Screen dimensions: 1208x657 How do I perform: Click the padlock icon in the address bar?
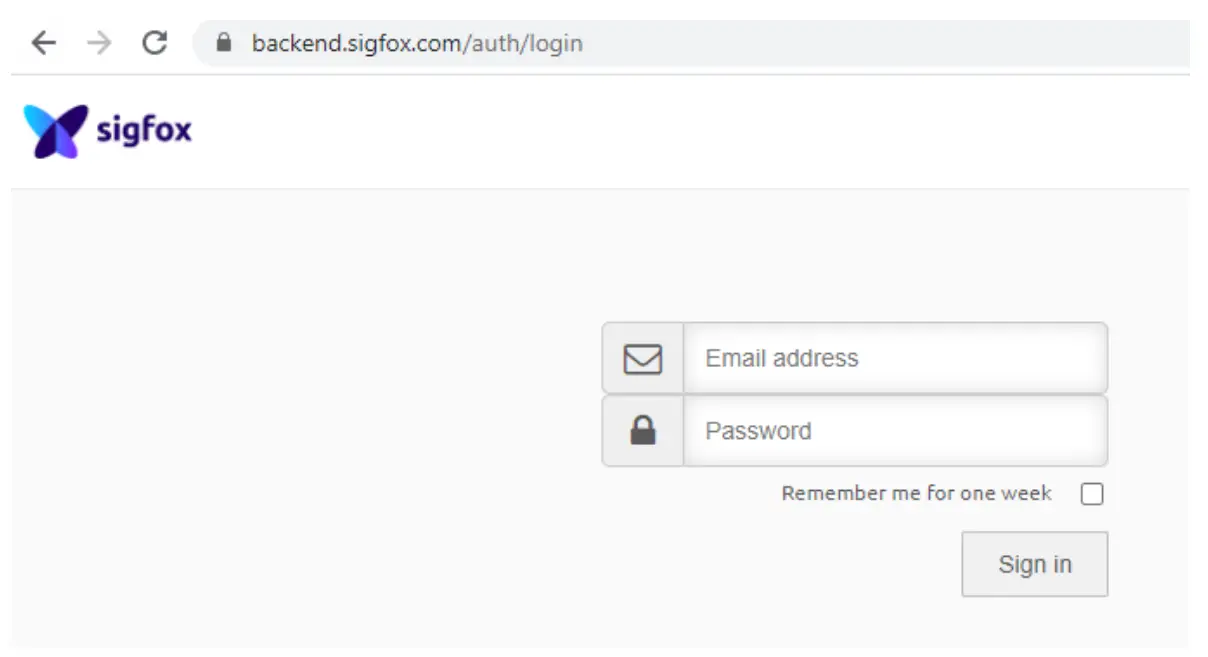(x=224, y=43)
